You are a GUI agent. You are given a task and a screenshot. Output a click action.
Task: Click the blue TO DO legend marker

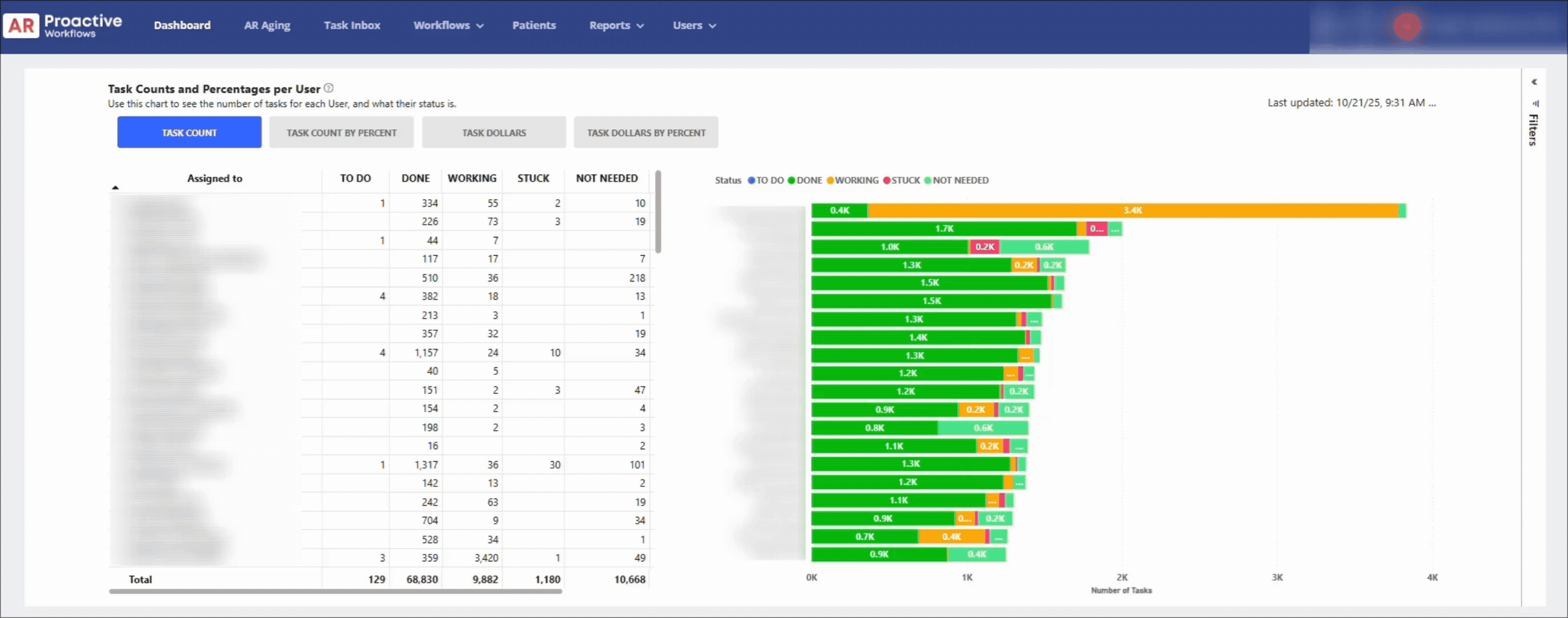751,180
